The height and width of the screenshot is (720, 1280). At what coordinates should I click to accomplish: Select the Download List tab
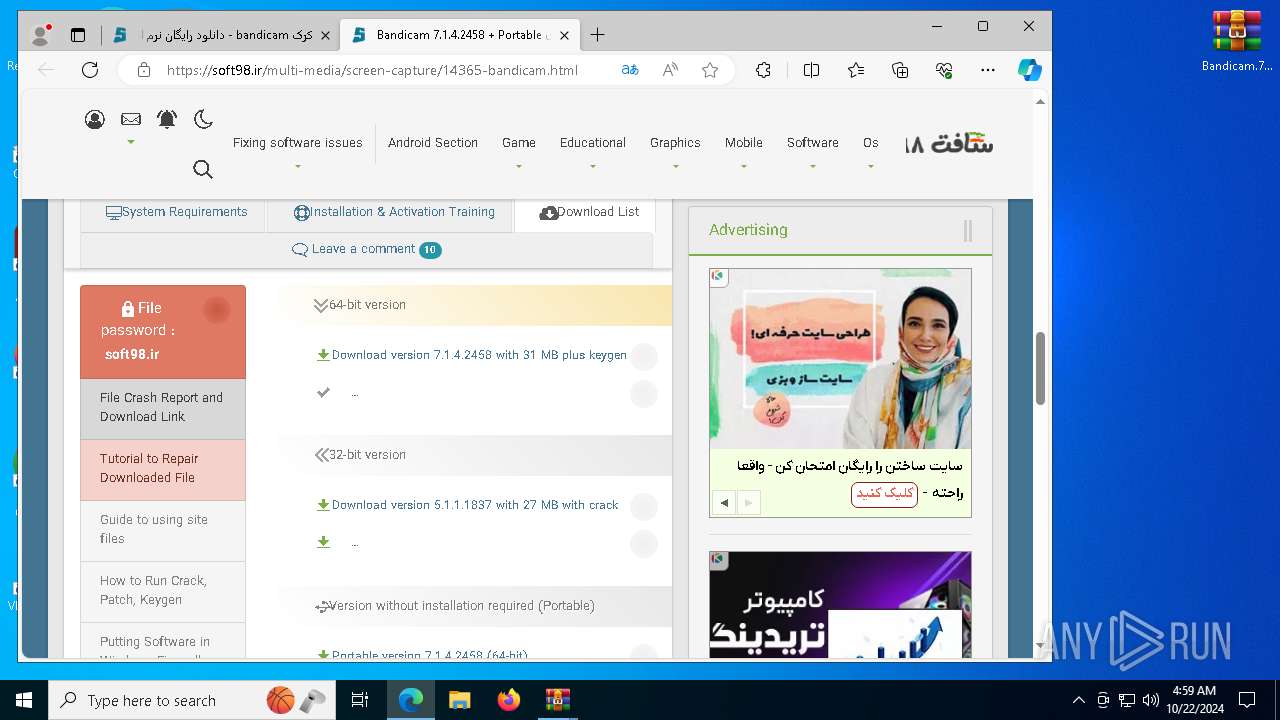coord(589,212)
